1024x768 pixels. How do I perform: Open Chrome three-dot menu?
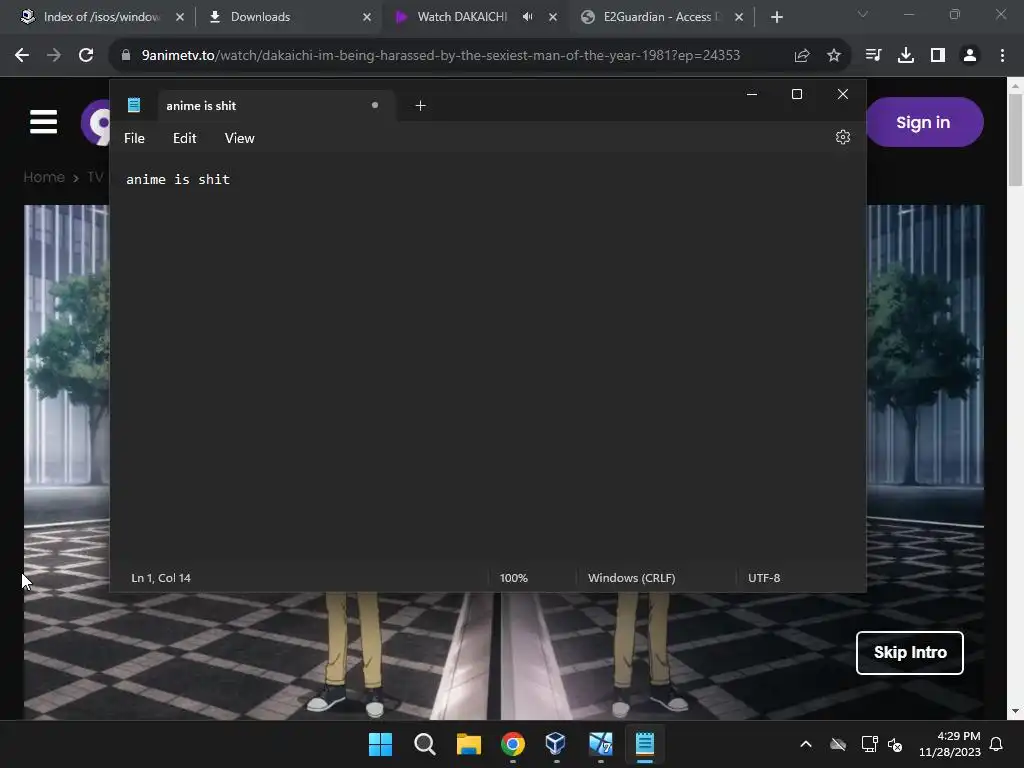pyautogui.click(x=1002, y=56)
